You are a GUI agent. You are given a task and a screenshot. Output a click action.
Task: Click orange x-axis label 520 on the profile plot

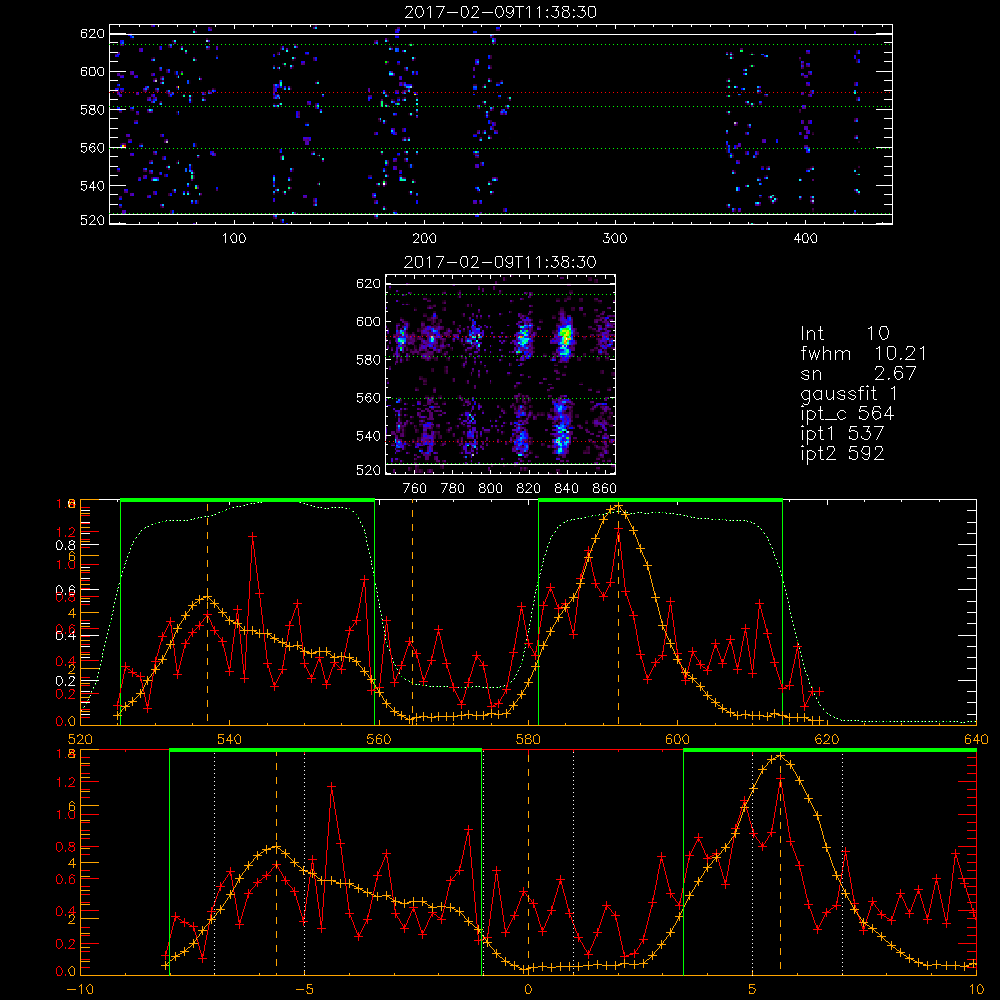point(80,740)
